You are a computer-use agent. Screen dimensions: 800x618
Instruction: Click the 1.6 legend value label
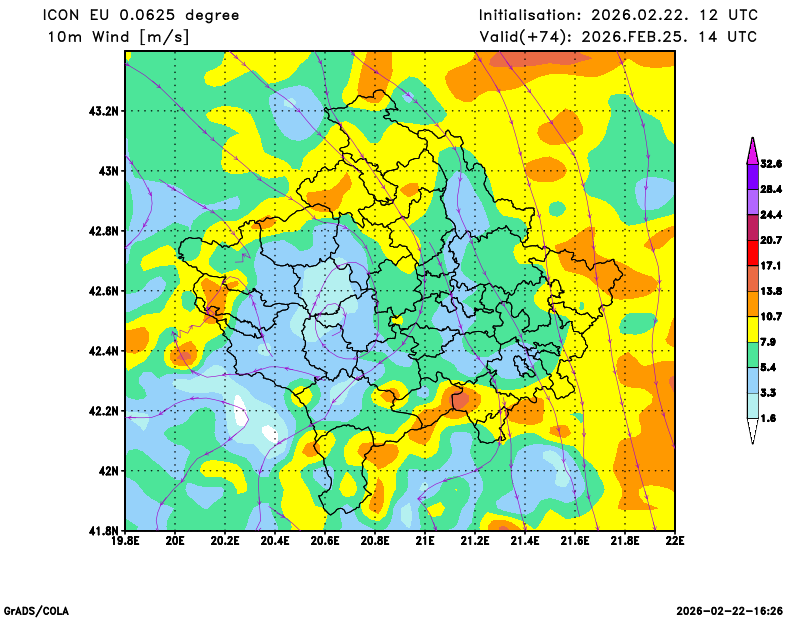tap(768, 419)
